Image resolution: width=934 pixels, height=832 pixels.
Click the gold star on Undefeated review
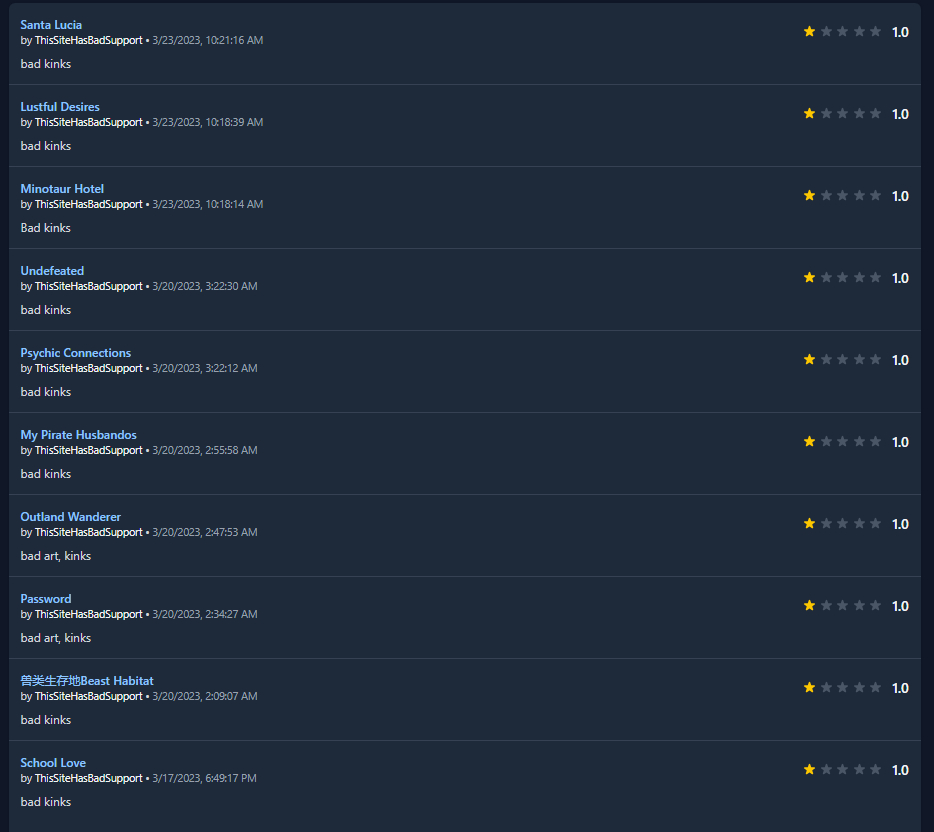click(809, 278)
